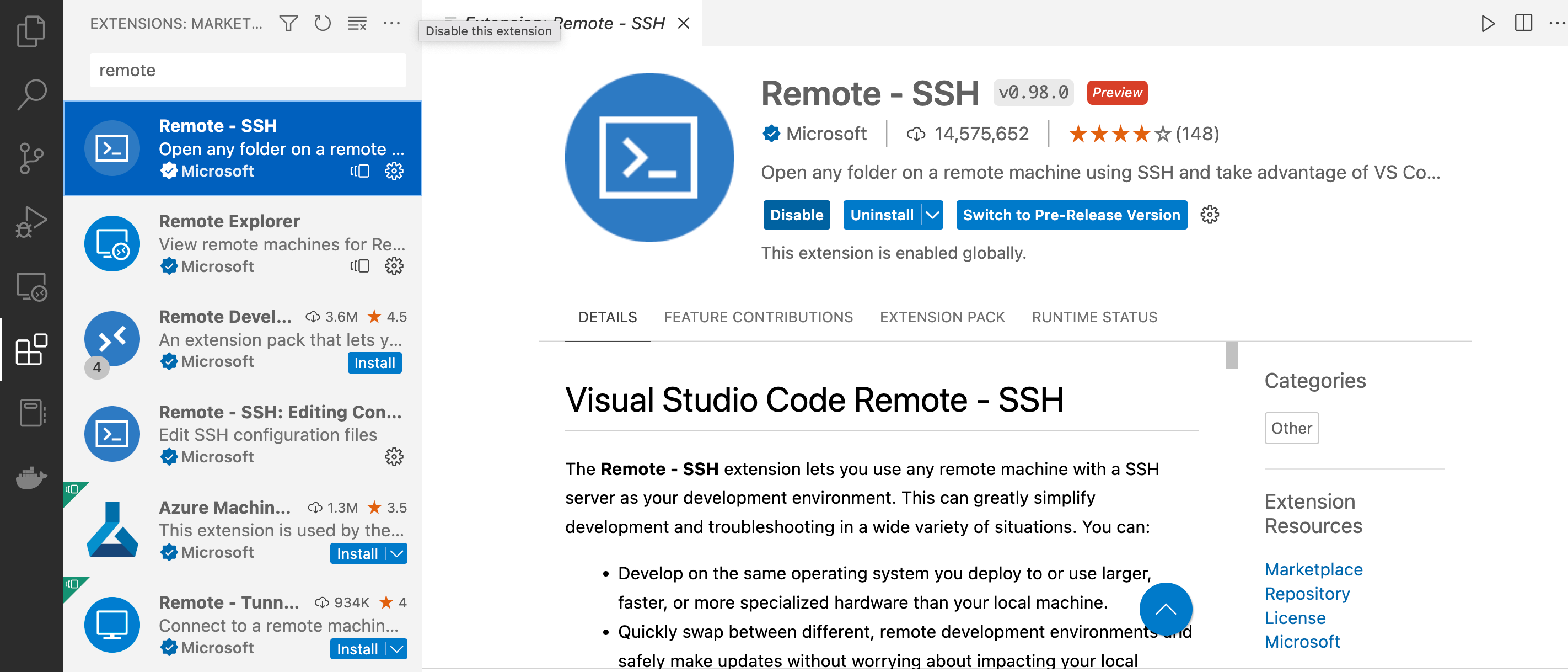Refresh the extensions list
Image resolution: width=1568 pixels, height=672 pixels.
point(322,23)
